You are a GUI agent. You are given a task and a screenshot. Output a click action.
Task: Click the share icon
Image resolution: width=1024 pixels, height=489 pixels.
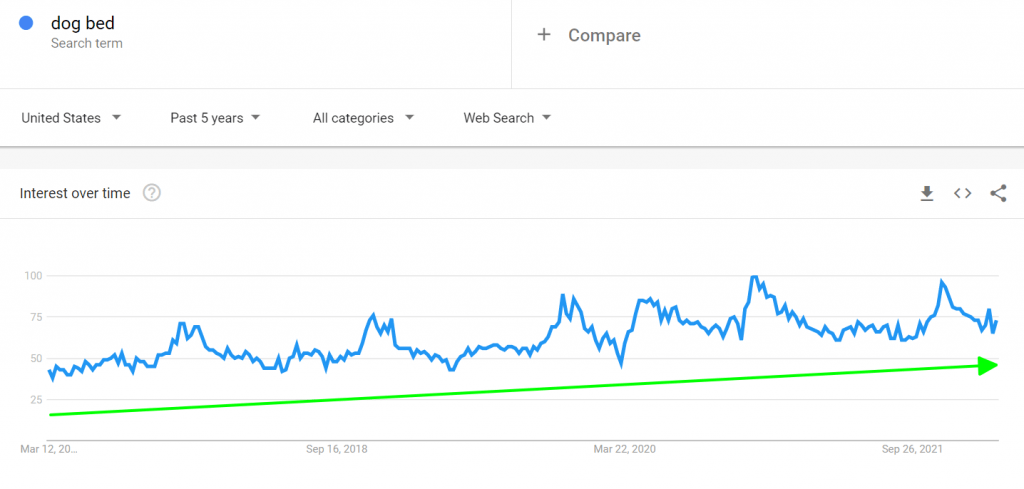pyautogui.click(x=997, y=193)
